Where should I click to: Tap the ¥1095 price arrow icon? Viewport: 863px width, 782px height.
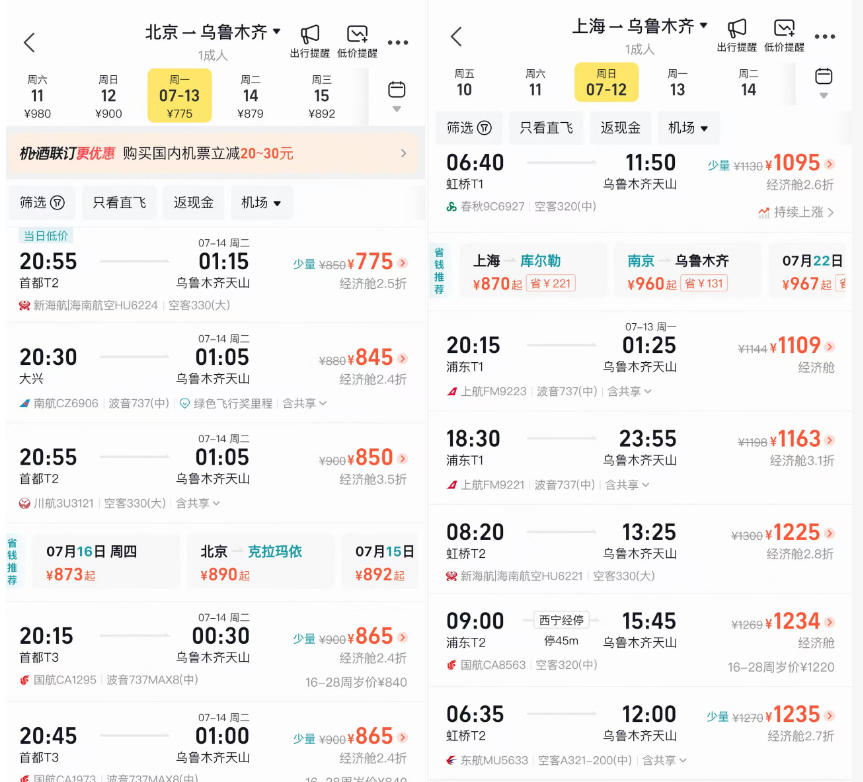[x=830, y=163]
